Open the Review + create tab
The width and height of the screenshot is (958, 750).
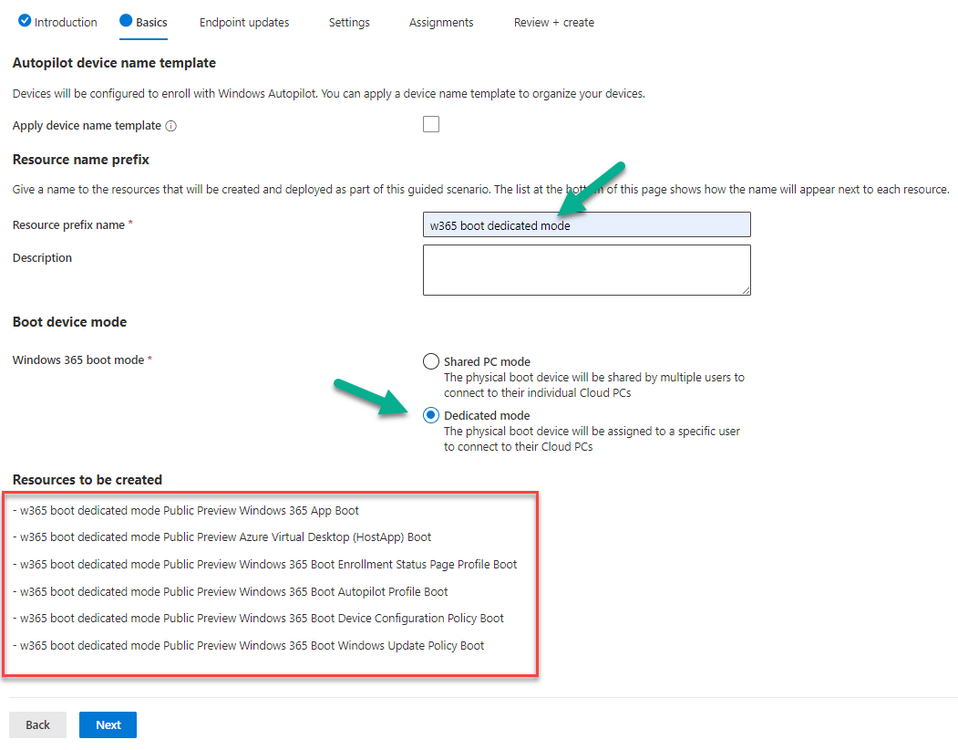pos(554,22)
